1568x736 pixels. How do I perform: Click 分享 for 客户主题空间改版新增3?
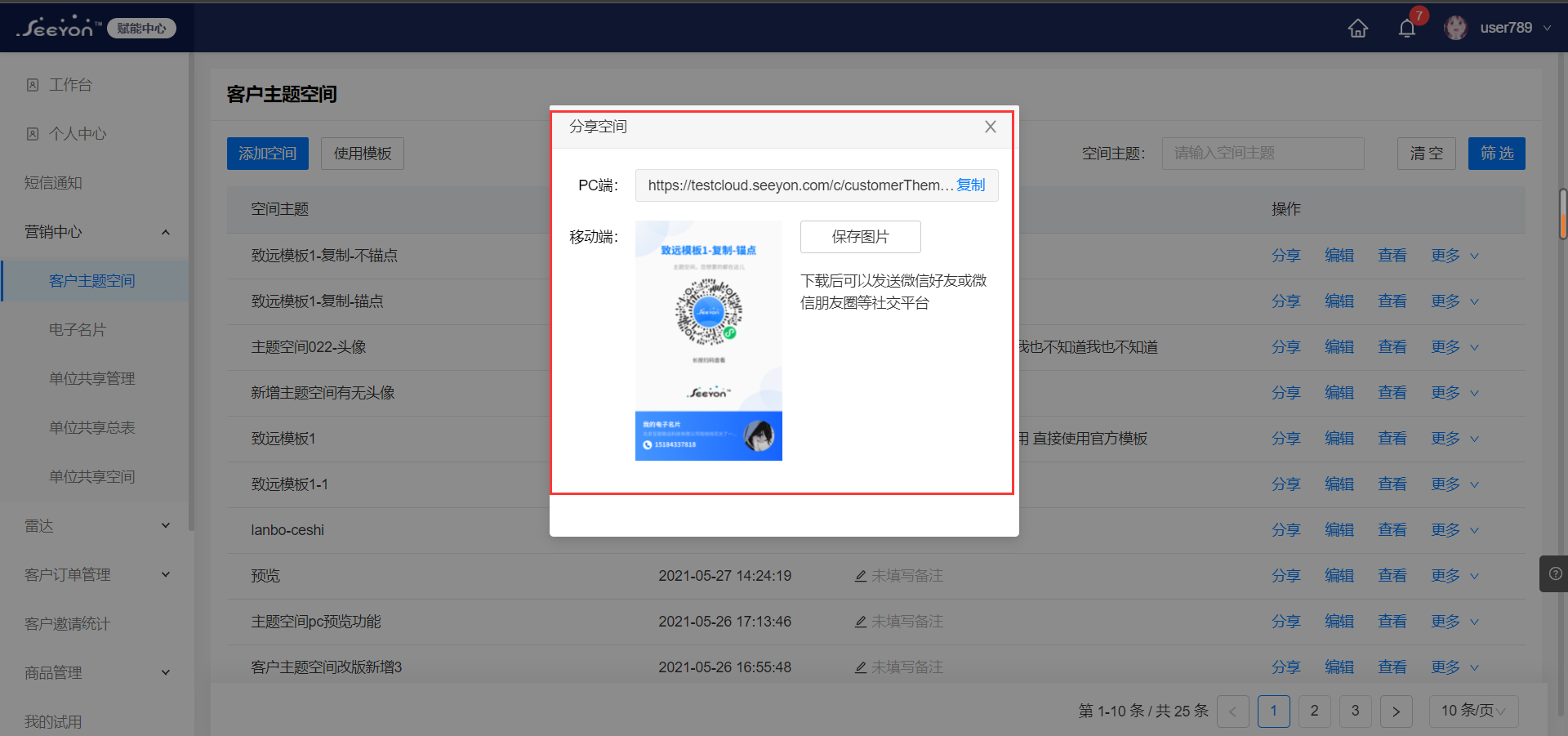(1285, 667)
